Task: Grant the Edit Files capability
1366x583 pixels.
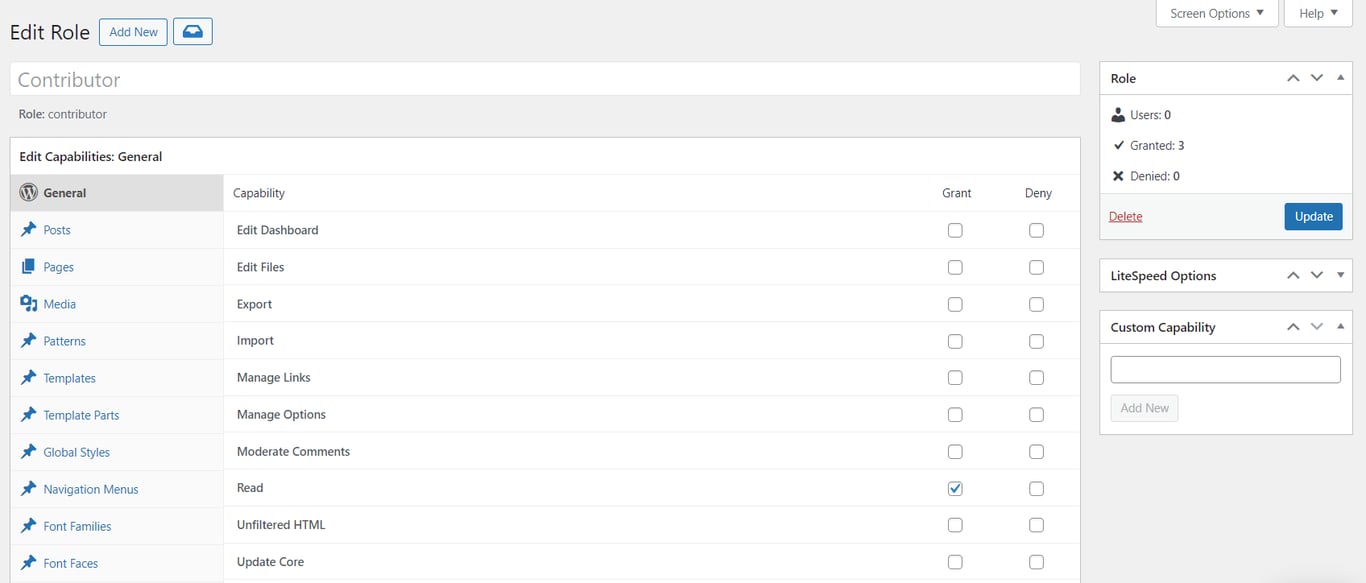Action: [x=955, y=267]
